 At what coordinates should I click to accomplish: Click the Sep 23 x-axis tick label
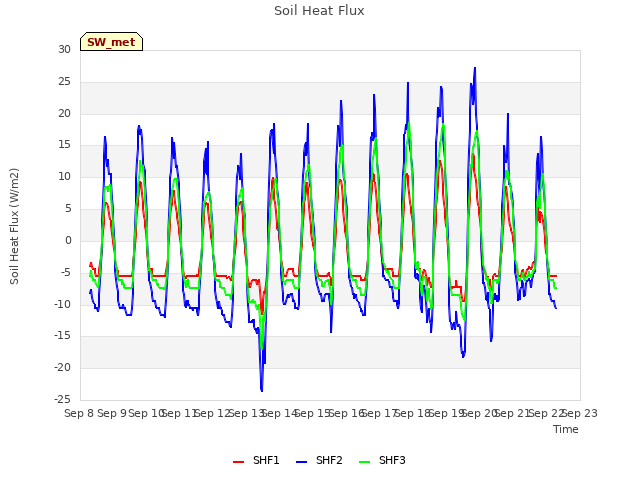tap(580, 413)
